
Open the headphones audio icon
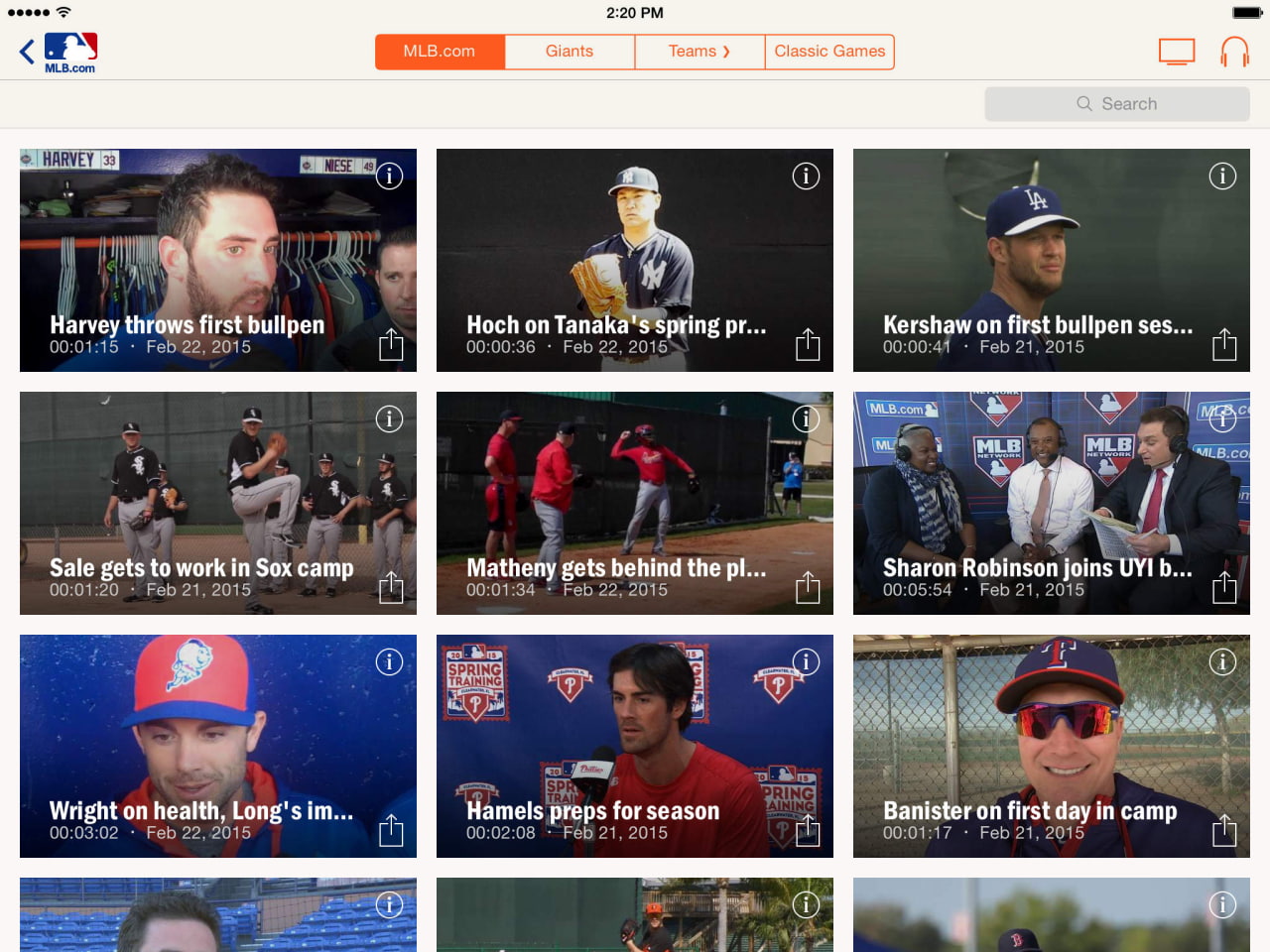click(1234, 52)
